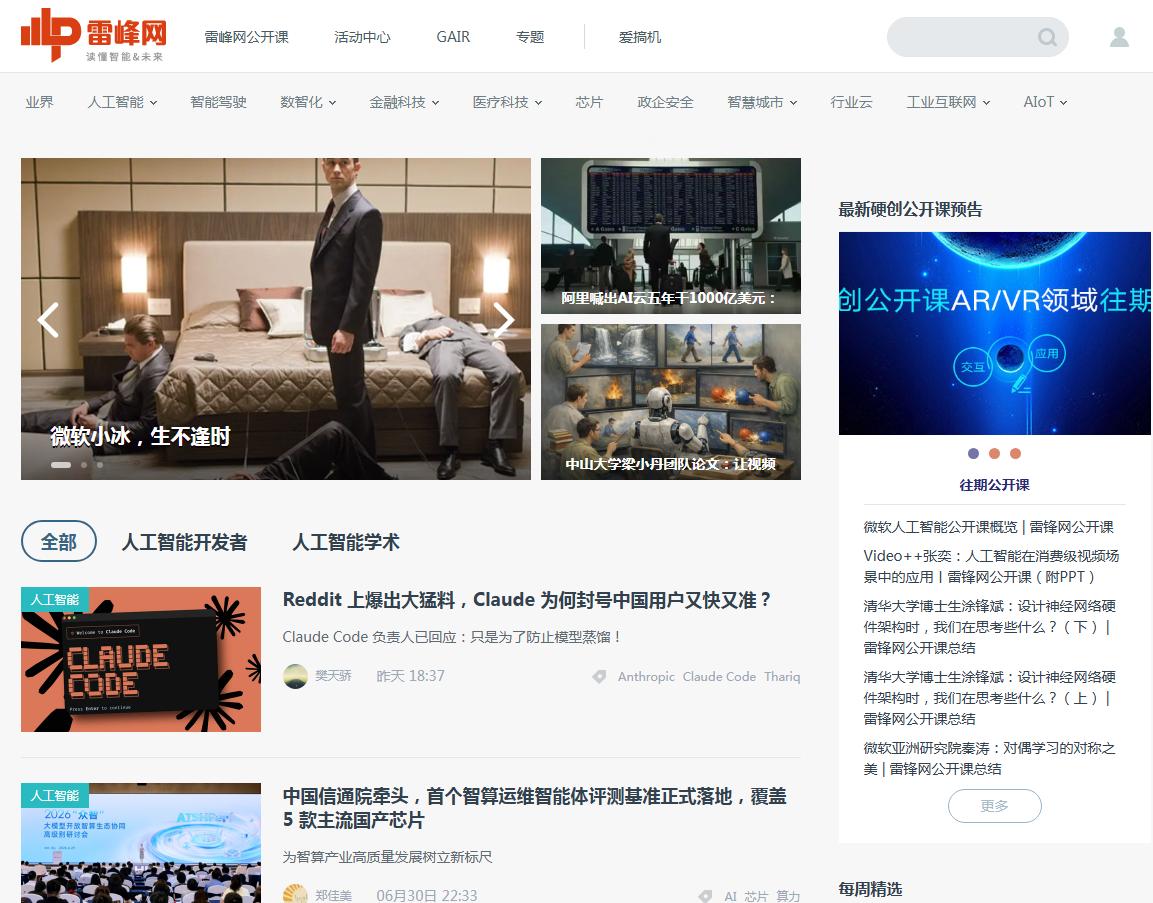The width and height of the screenshot is (1153, 903).
Task: Switch to 人工智能学术 tab
Action: coord(346,542)
